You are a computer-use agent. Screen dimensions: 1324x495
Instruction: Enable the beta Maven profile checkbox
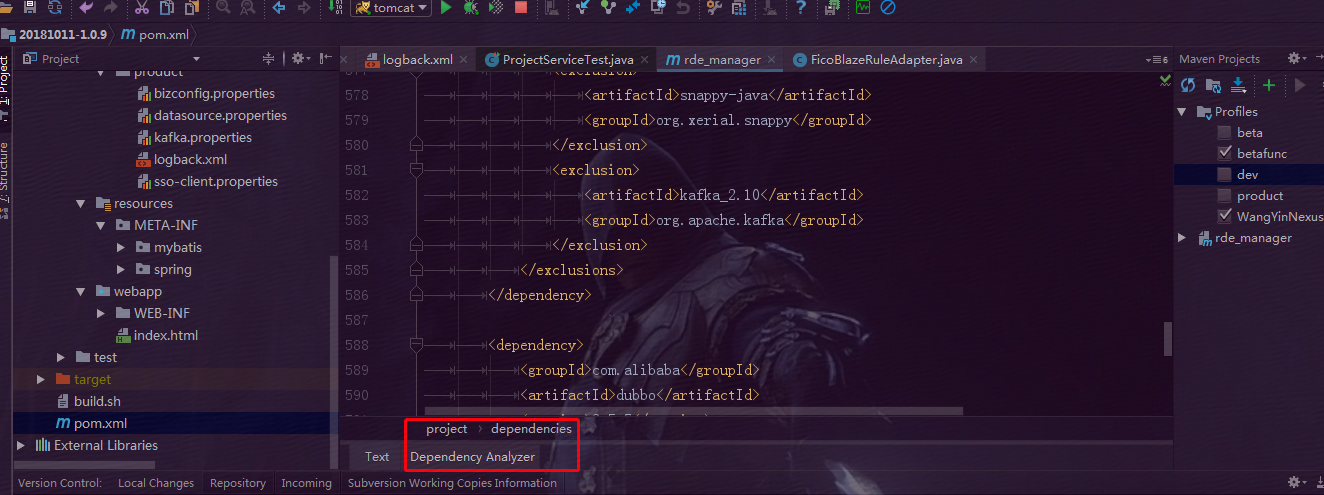point(1225,132)
